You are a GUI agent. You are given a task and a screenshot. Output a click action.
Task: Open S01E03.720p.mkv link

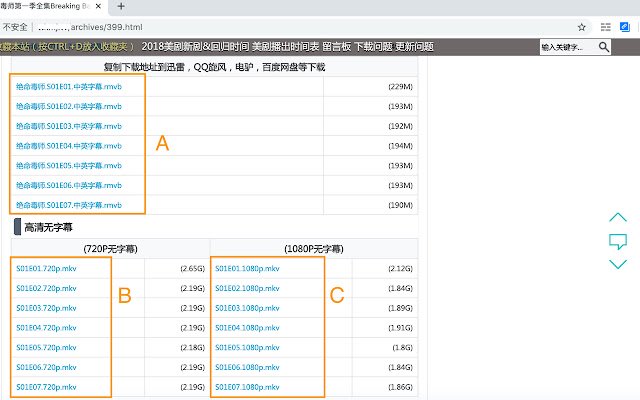click(x=46, y=308)
